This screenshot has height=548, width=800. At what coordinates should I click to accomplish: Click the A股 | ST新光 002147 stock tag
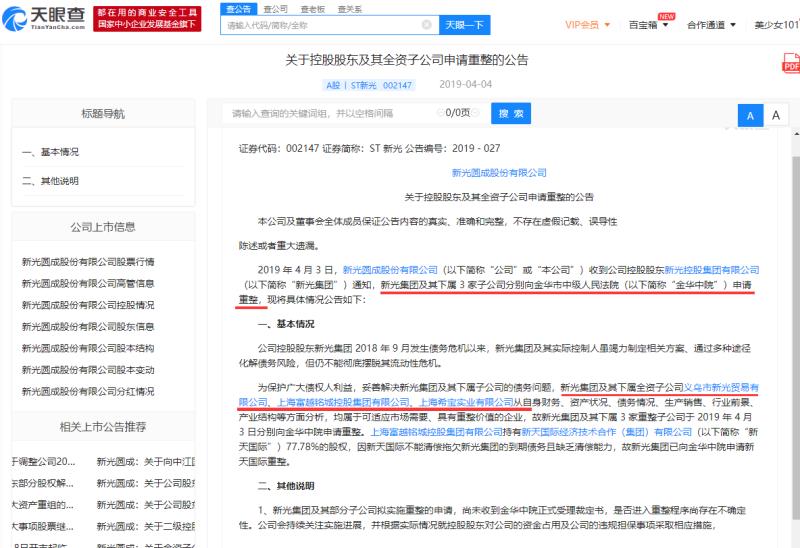pyautogui.click(x=369, y=85)
